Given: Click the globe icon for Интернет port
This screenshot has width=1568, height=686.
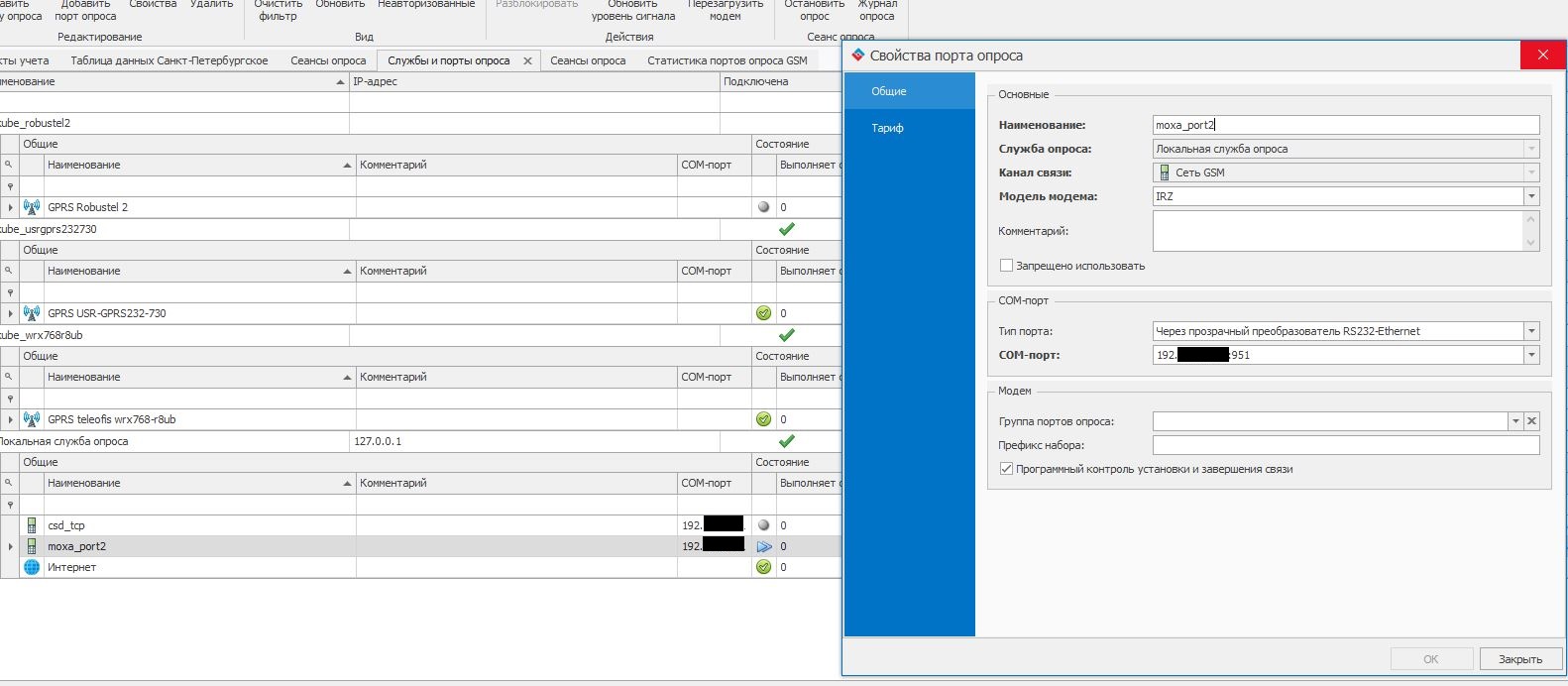Looking at the screenshot, I should [32, 567].
